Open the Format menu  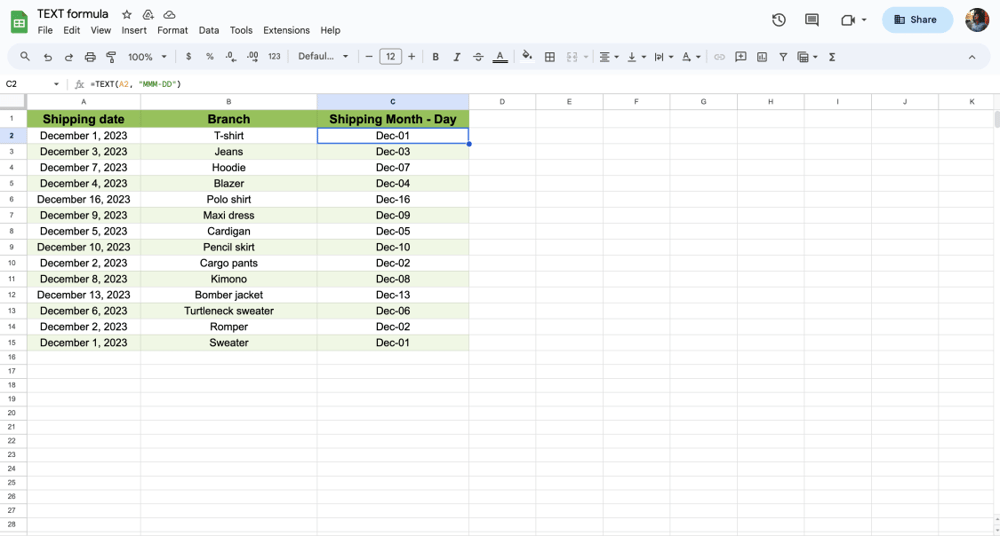[x=172, y=31]
